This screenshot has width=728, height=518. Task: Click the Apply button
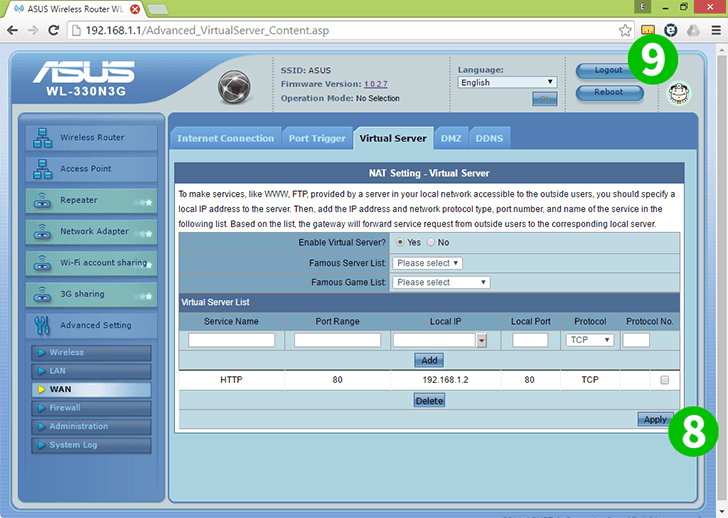655,420
